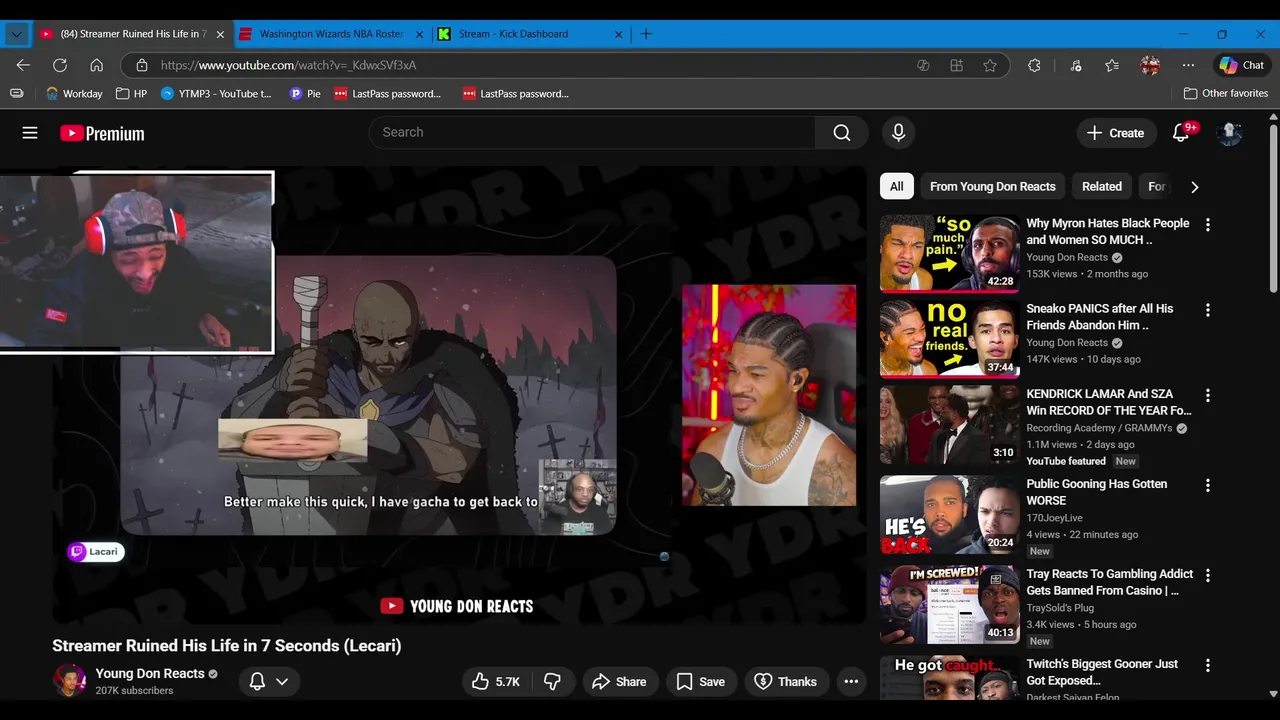Dislike the video thumbs down
Screen dimensions: 1280x720
coord(553,681)
